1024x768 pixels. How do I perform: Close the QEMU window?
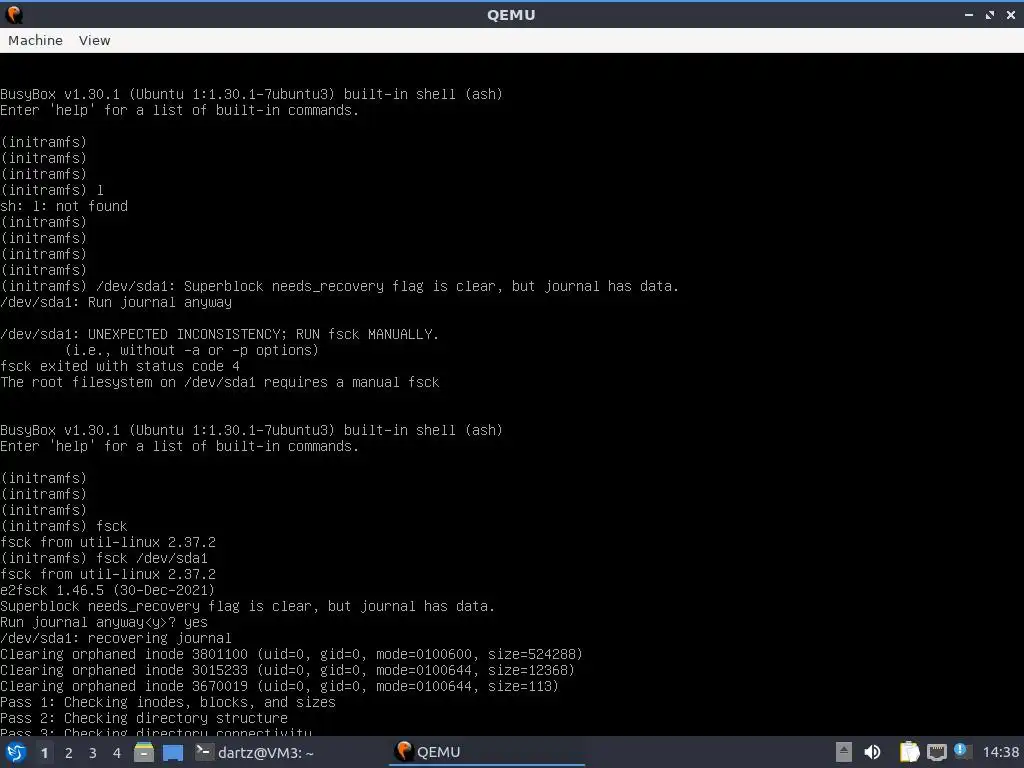coord(1011,14)
